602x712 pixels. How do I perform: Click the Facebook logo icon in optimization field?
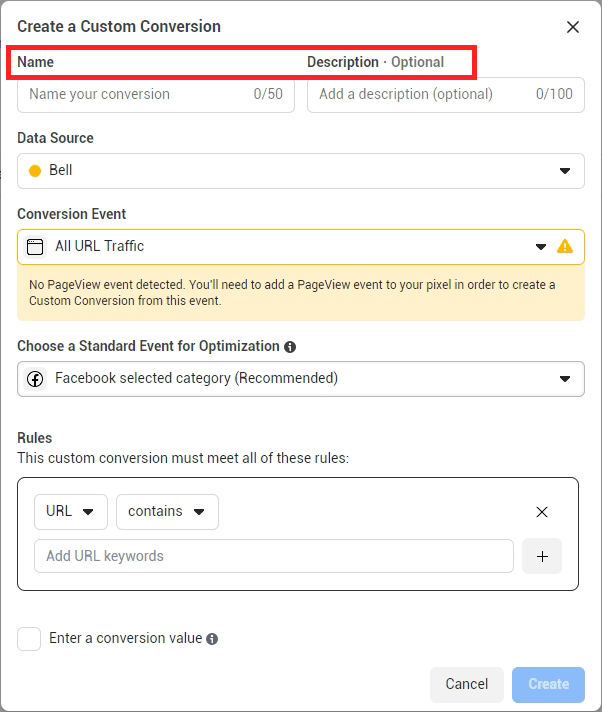(x=35, y=379)
